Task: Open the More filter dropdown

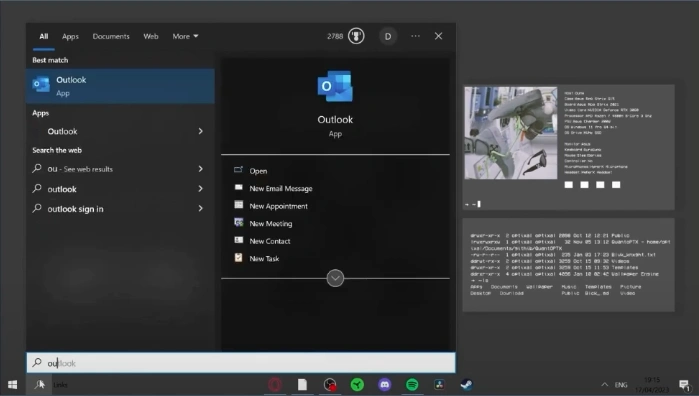Action: point(185,37)
